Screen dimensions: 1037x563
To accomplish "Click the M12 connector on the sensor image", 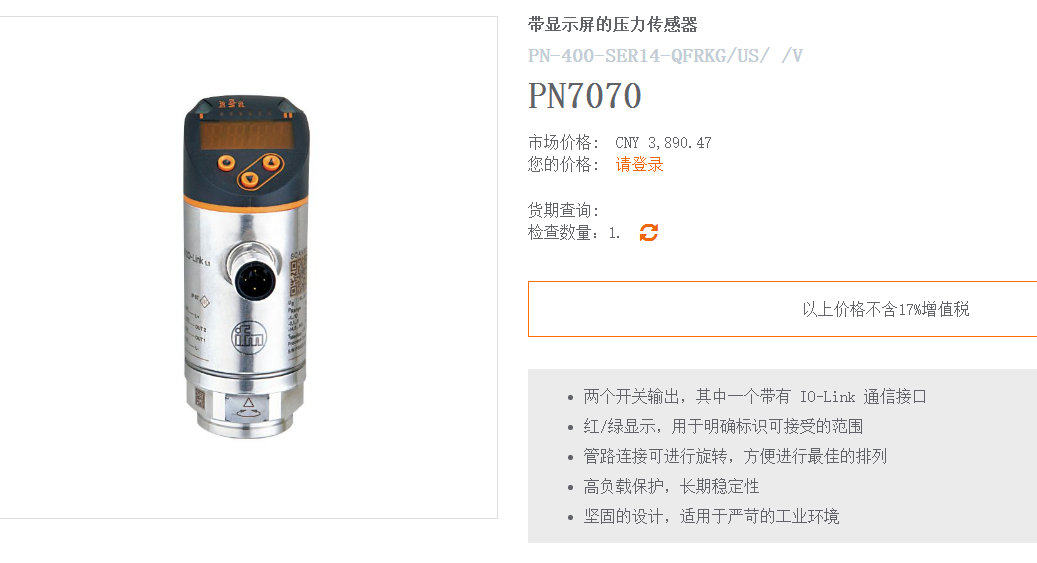I will 253,278.
